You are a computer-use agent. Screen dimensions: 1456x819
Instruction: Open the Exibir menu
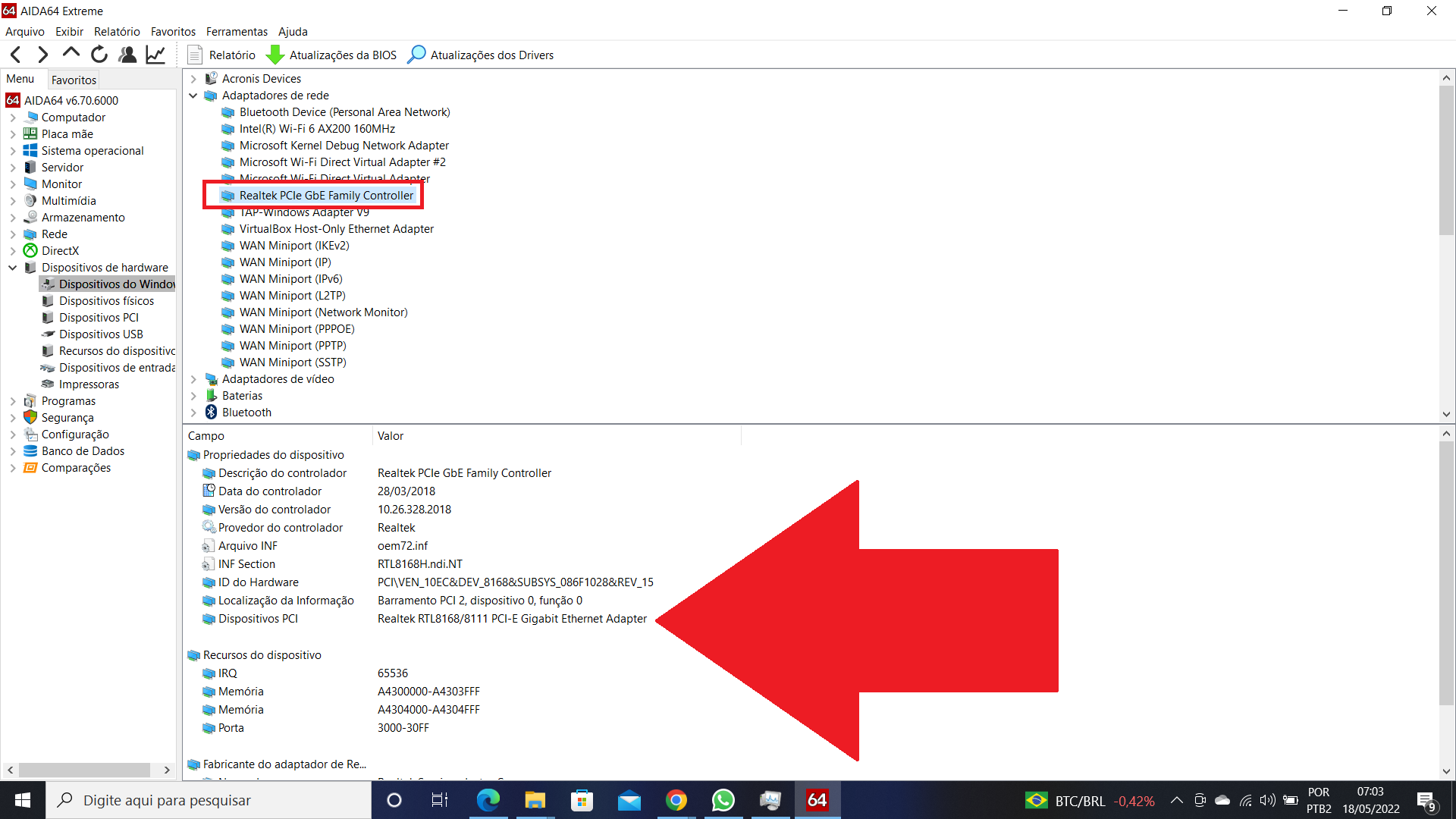(x=69, y=31)
